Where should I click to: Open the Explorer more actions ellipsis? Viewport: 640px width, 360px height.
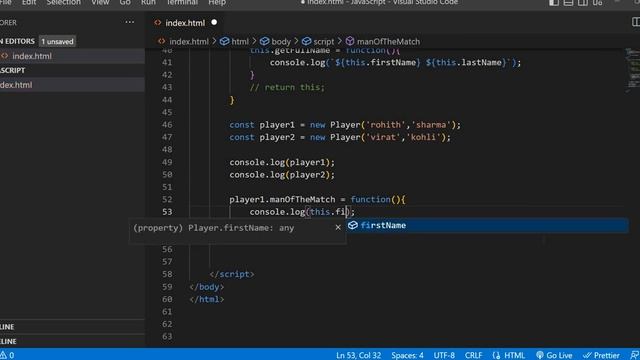[x=130, y=22]
